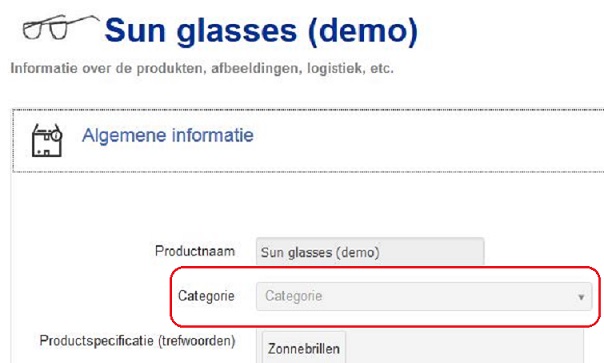Click the Informatie over de produkten subtitle

(x=202, y=69)
